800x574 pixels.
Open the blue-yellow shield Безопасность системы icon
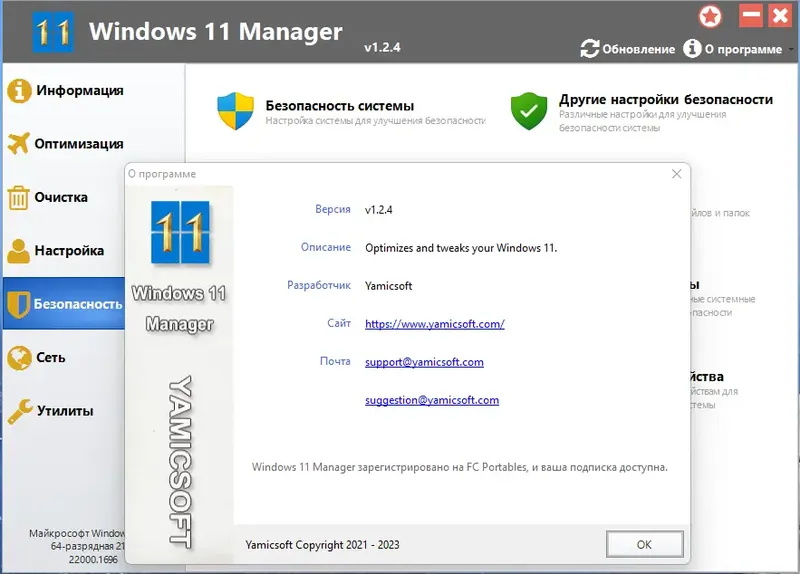[x=235, y=111]
